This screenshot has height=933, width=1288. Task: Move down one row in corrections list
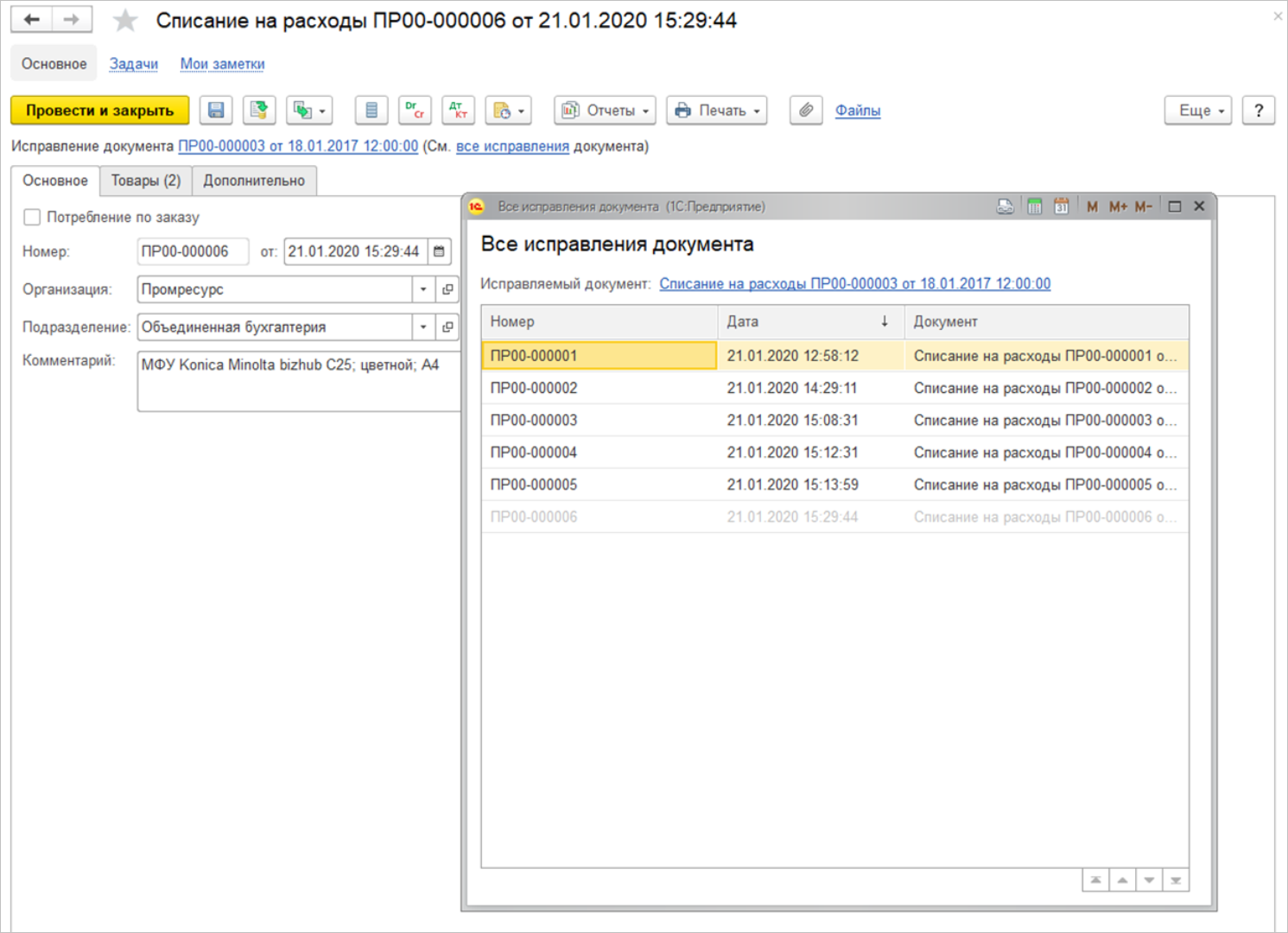tap(1149, 879)
